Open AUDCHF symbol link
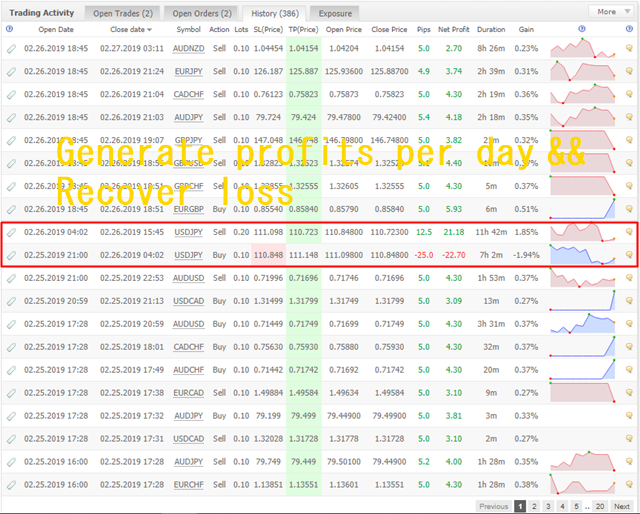The image size is (640, 514). point(188,370)
